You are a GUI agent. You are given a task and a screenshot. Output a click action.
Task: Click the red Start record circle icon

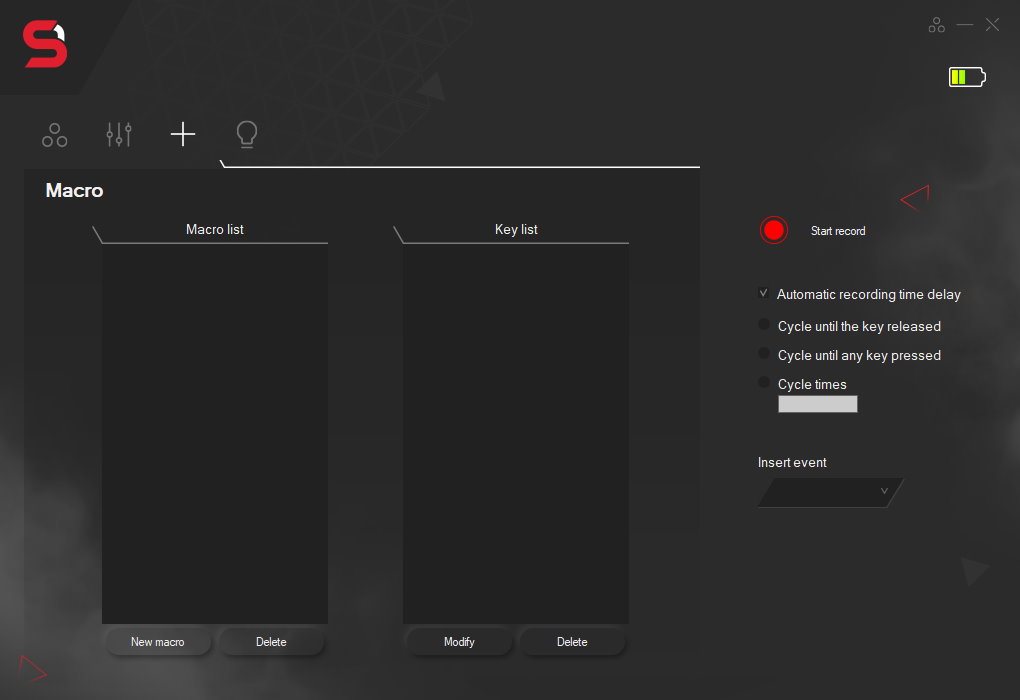[x=774, y=230]
